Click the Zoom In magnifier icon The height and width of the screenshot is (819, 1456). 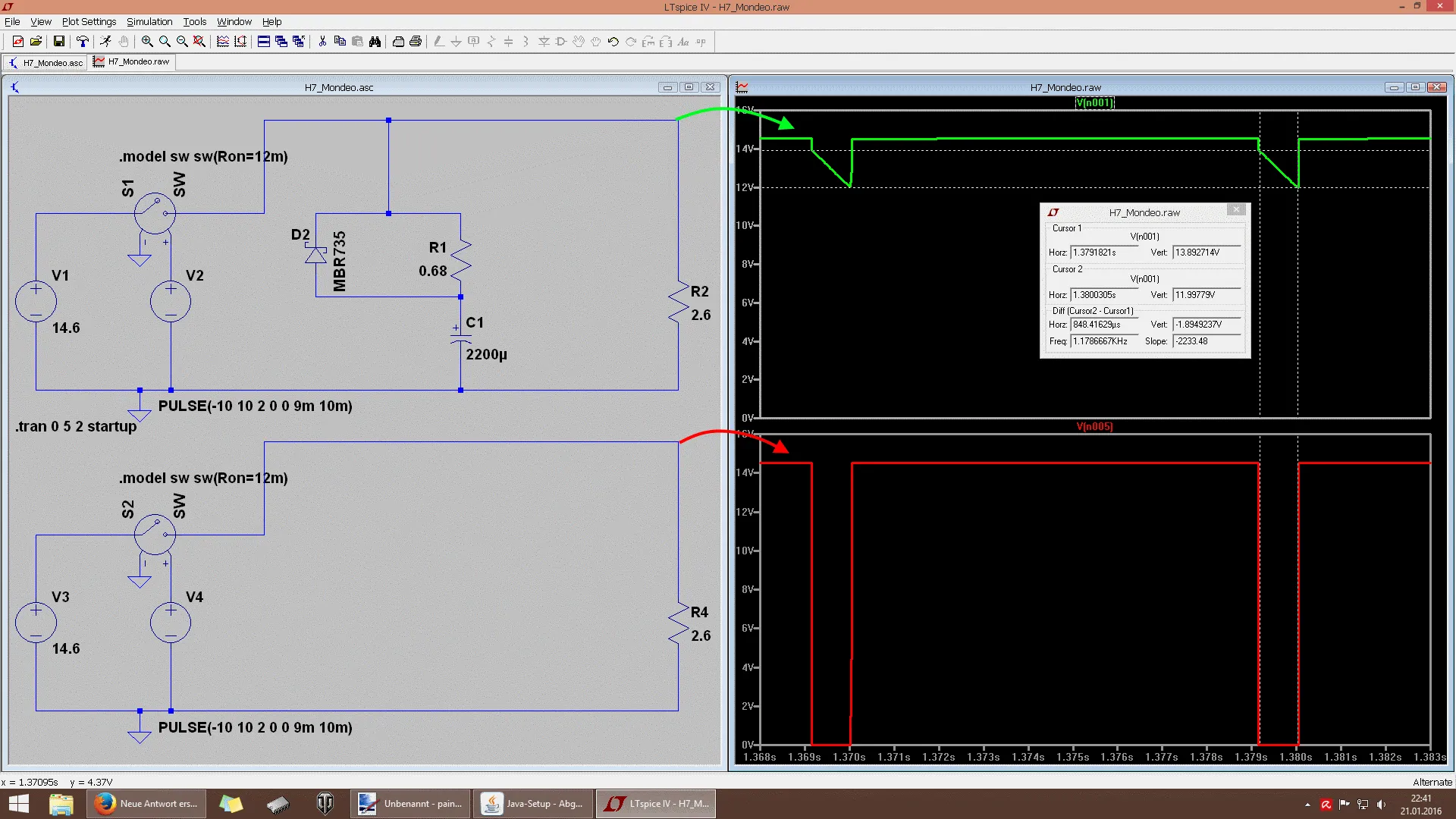tap(147, 42)
